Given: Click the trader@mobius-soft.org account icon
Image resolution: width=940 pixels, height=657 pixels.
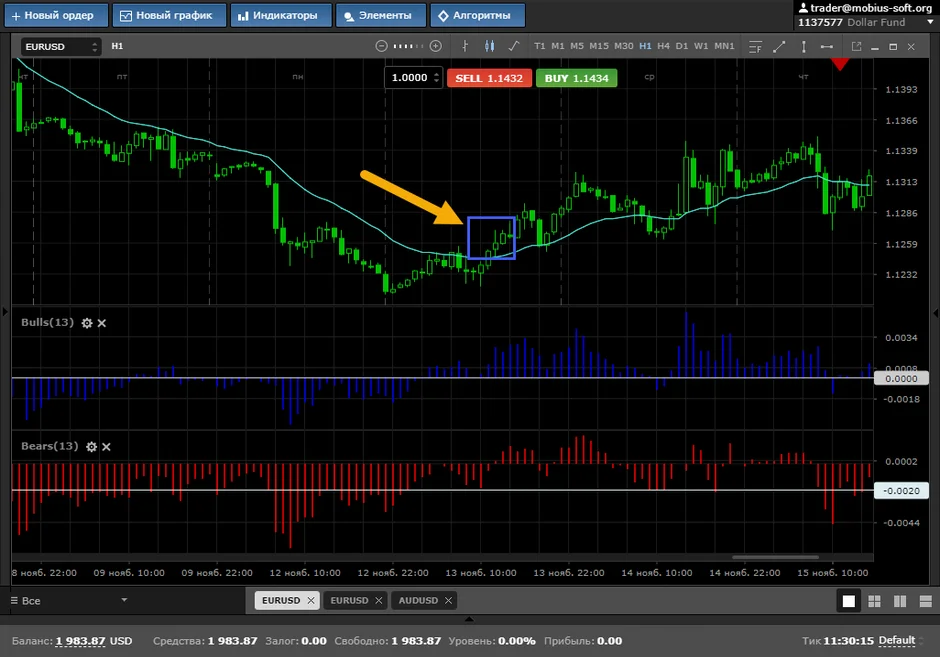Looking at the screenshot, I should 803,8.
